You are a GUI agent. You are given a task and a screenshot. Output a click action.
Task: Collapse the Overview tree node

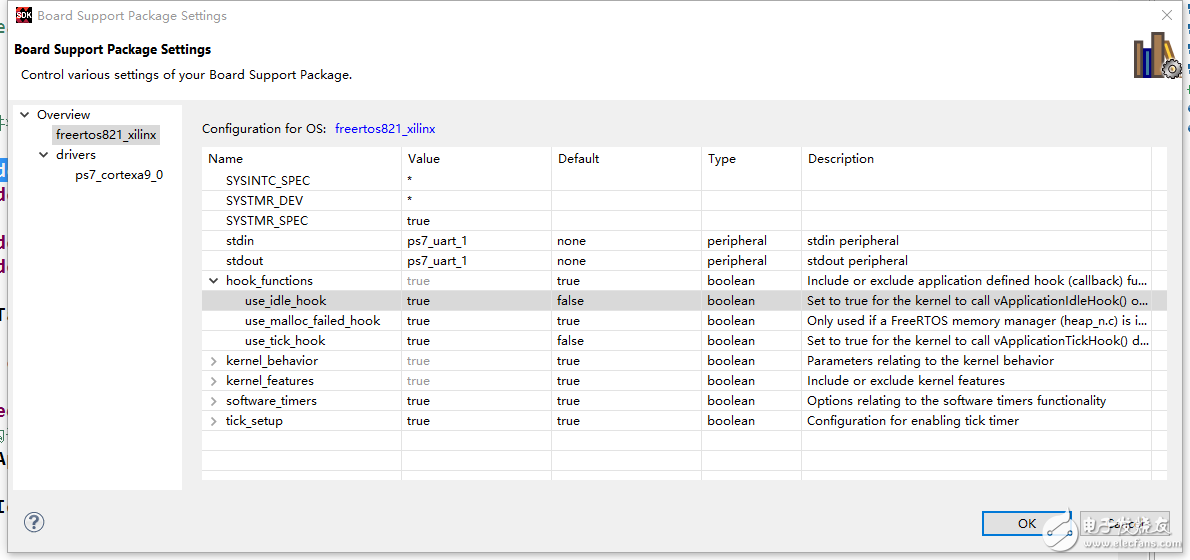click(x=25, y=115)
